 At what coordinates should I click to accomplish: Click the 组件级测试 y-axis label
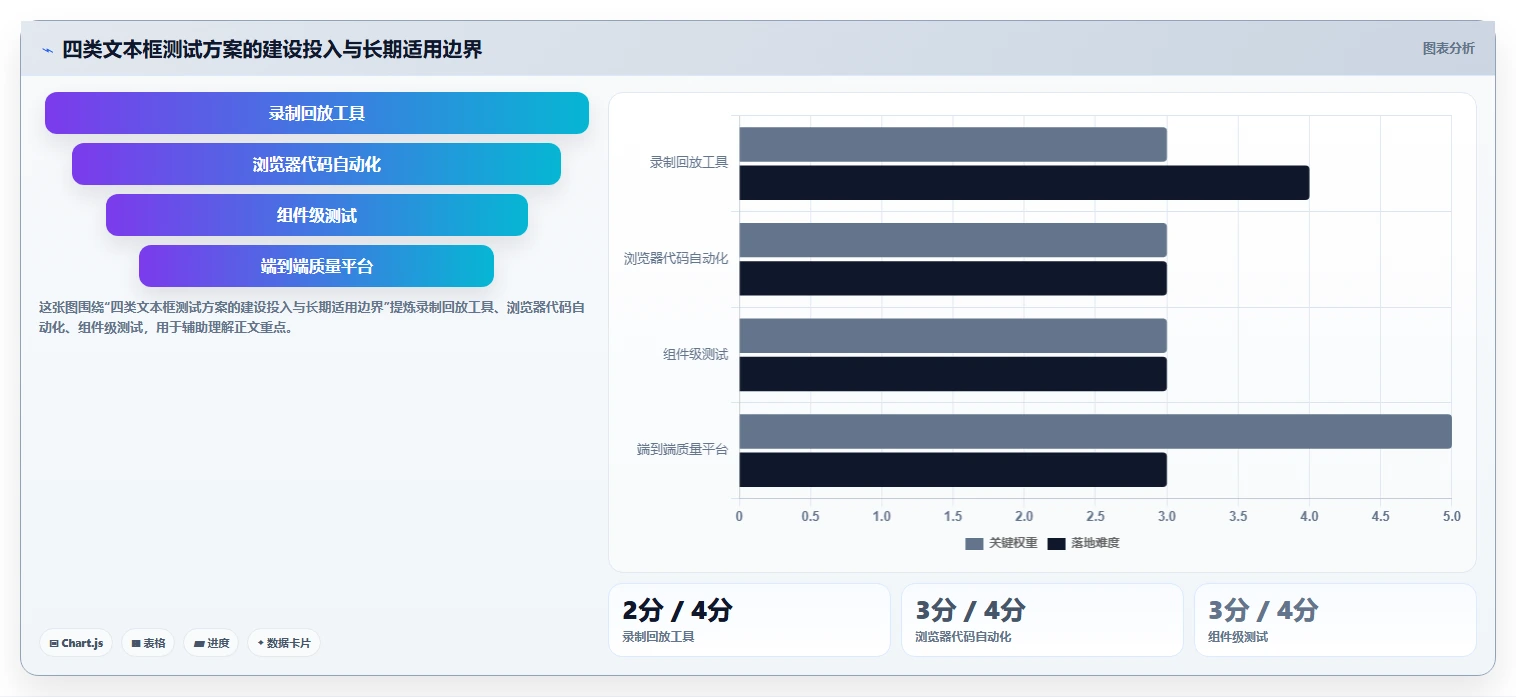point(696,354)
